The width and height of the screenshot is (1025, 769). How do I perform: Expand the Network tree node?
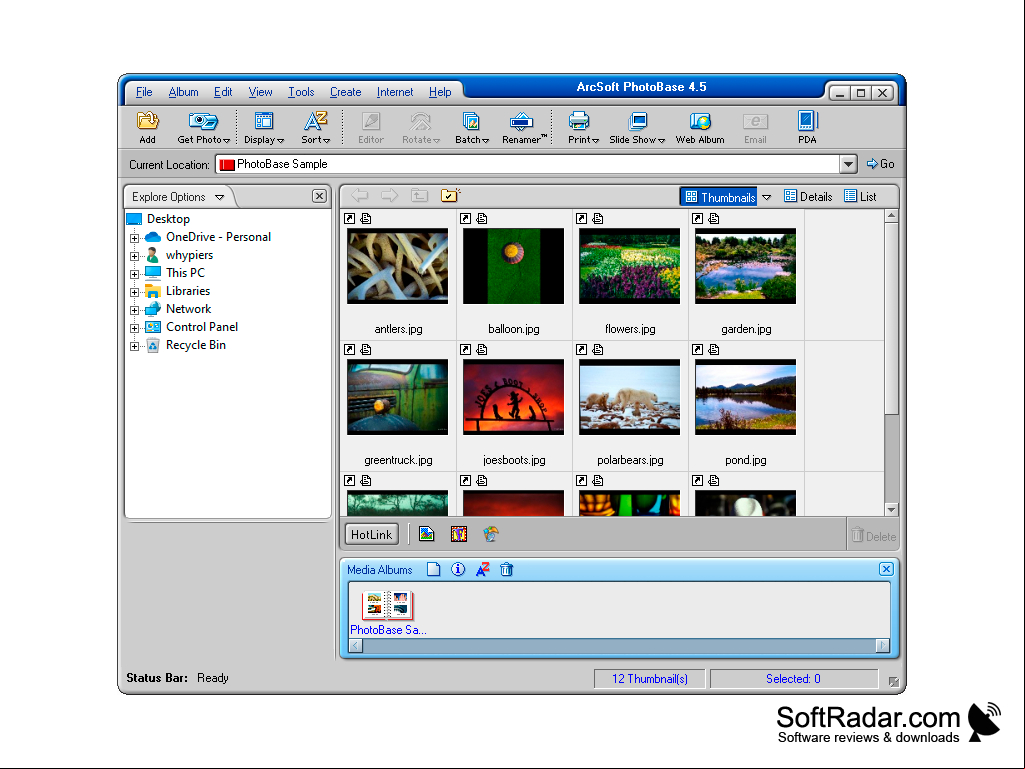pos(134,310)
